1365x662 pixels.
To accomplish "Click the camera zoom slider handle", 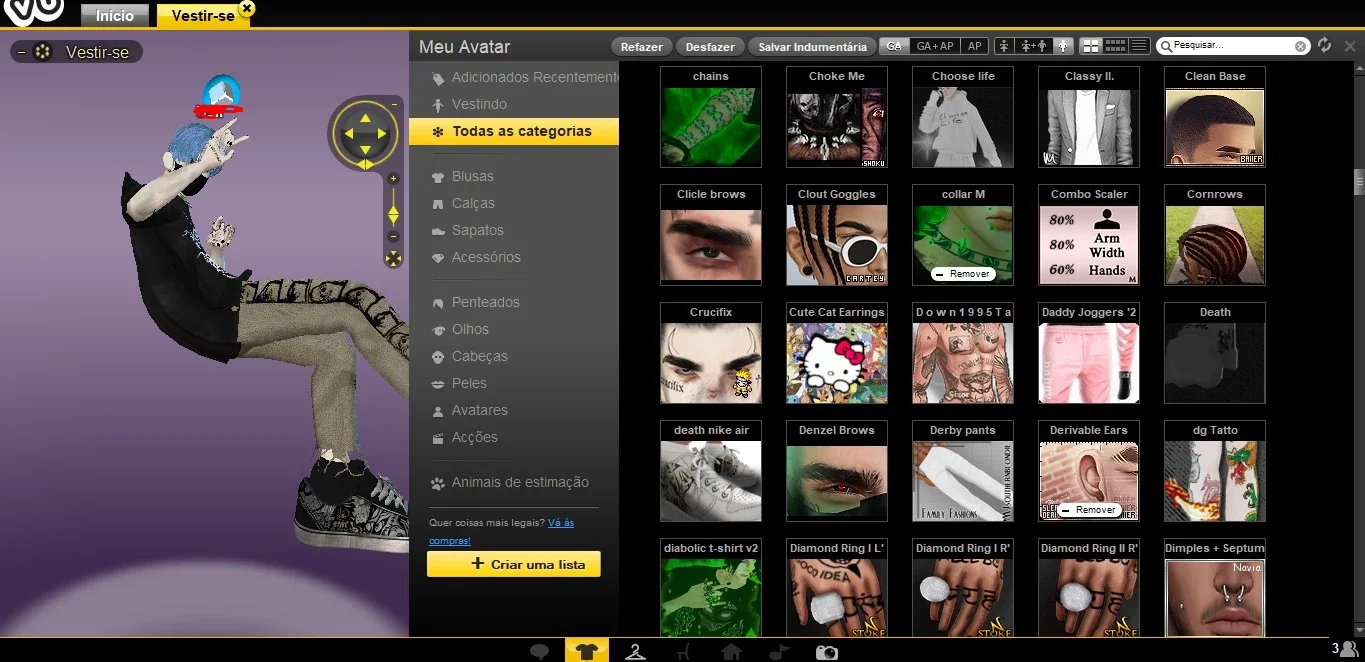I will click(x=393, y=214).
